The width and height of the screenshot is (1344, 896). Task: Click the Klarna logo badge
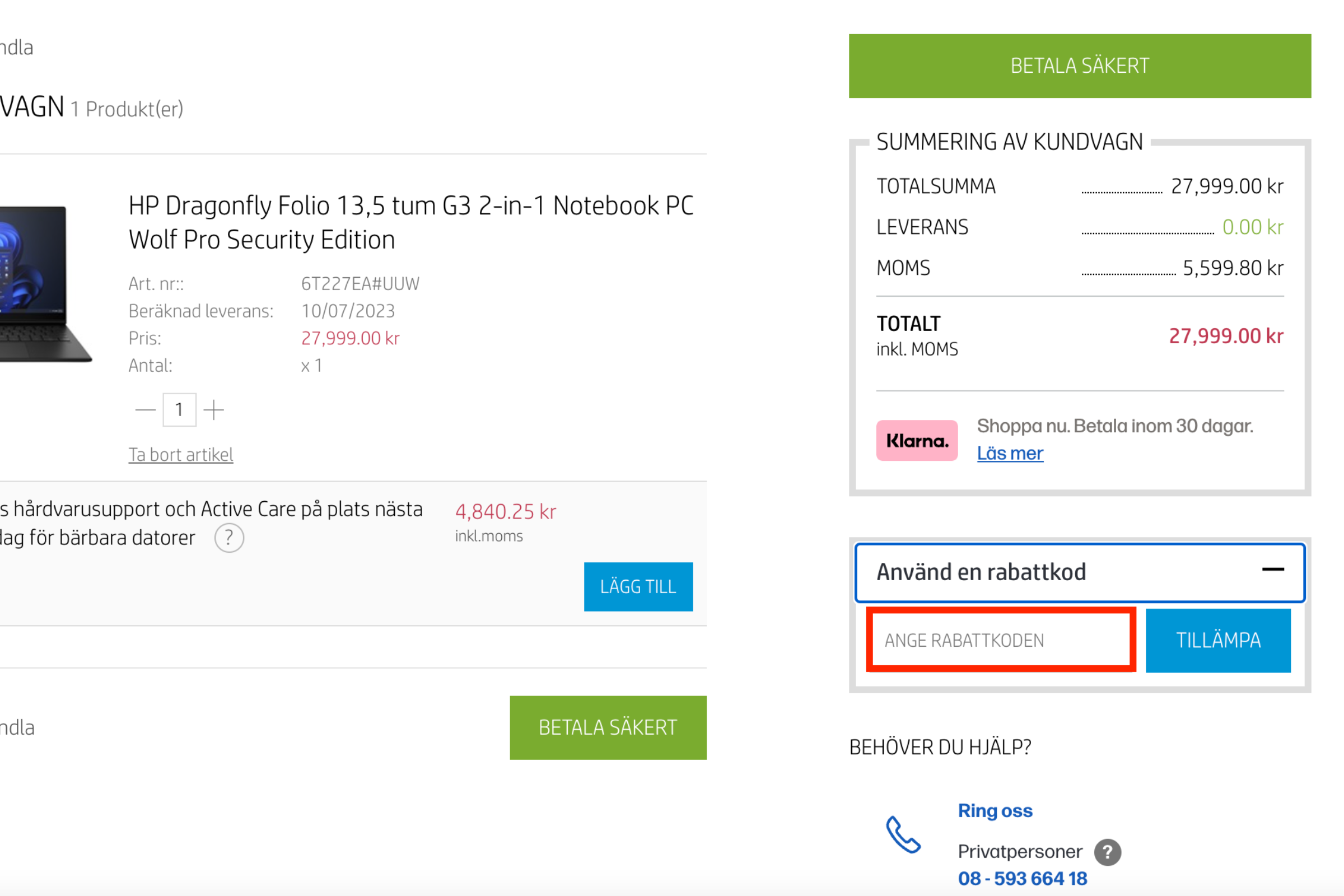917,441
